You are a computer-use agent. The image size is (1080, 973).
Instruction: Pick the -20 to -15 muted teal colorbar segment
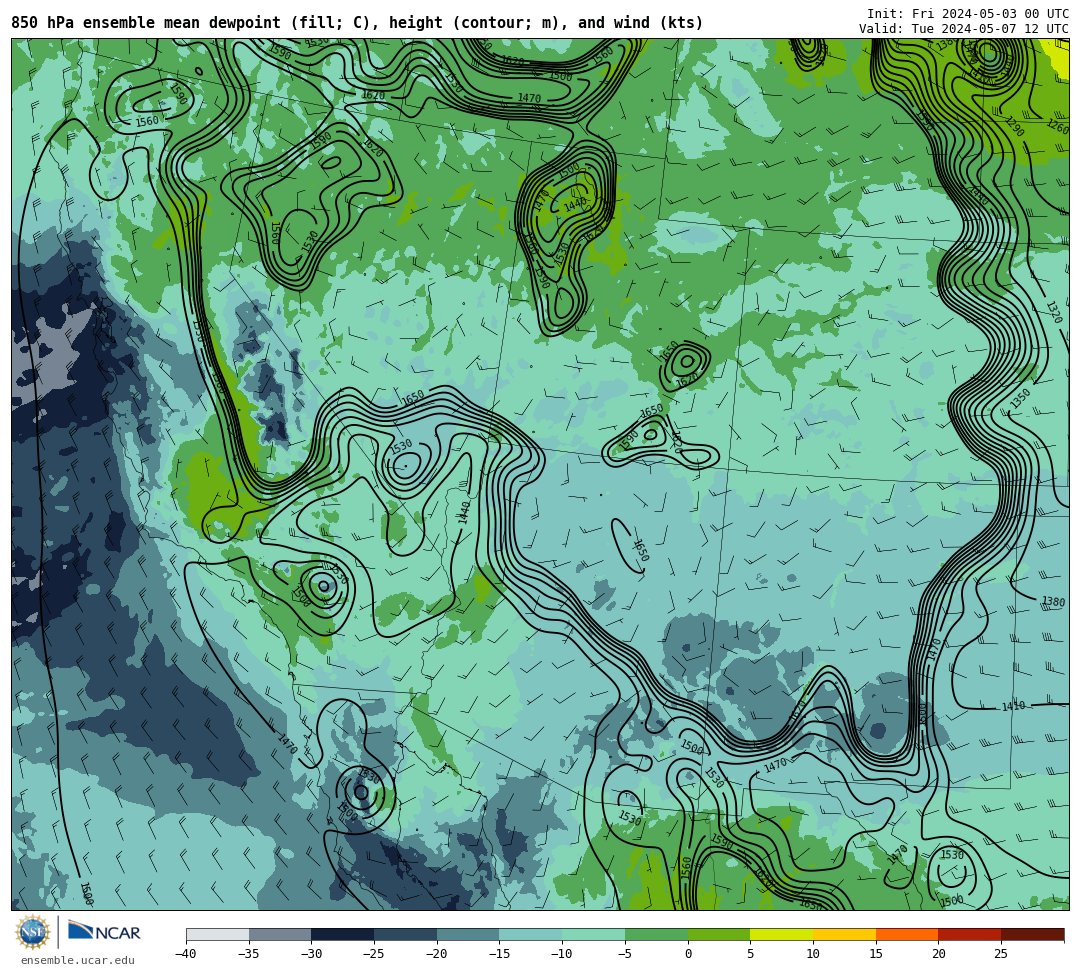coord(468,934)
